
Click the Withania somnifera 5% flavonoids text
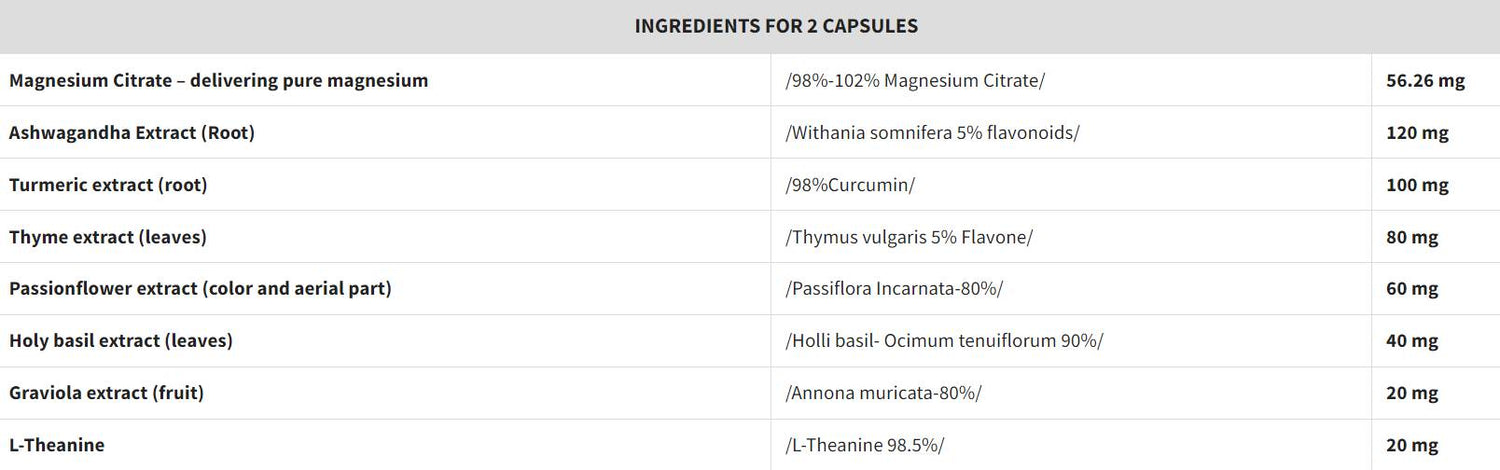pos(933,133)
